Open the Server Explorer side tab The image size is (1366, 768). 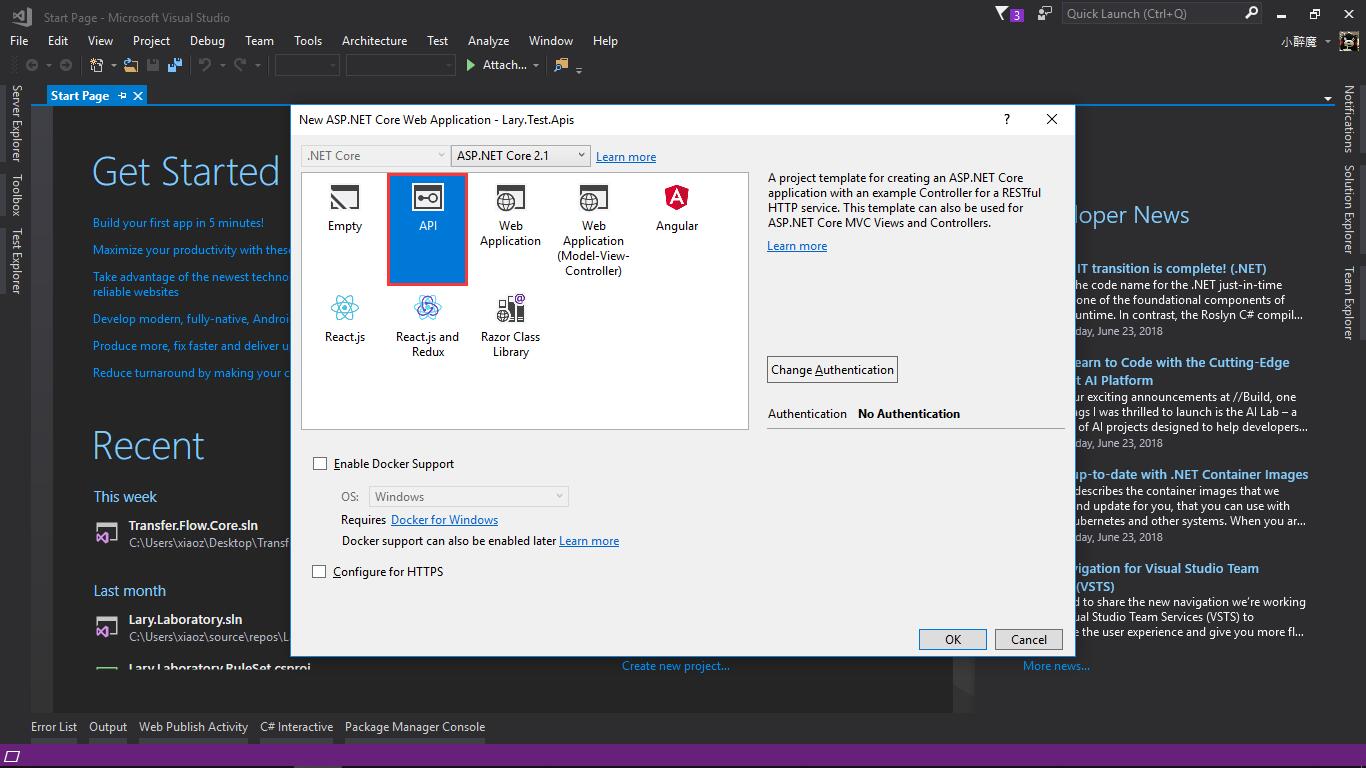coord(15,124)
